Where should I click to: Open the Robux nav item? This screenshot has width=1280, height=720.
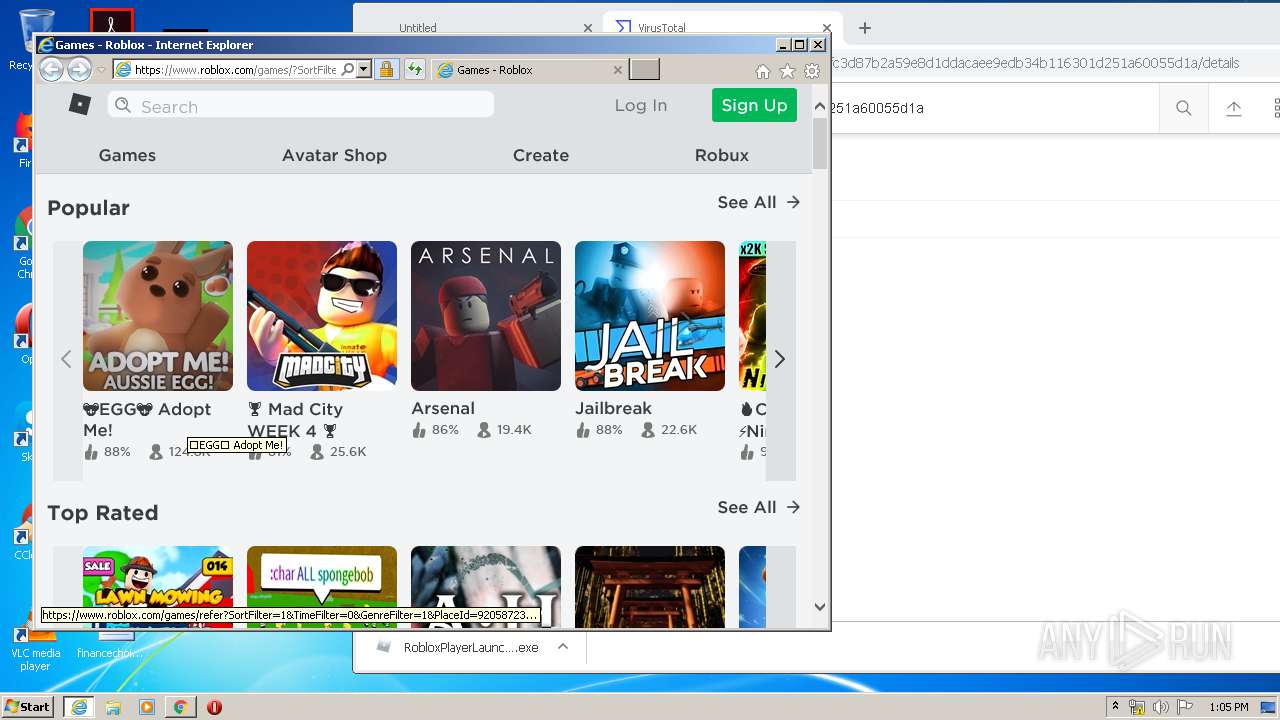pyautogui.click(x=722, y=155)
